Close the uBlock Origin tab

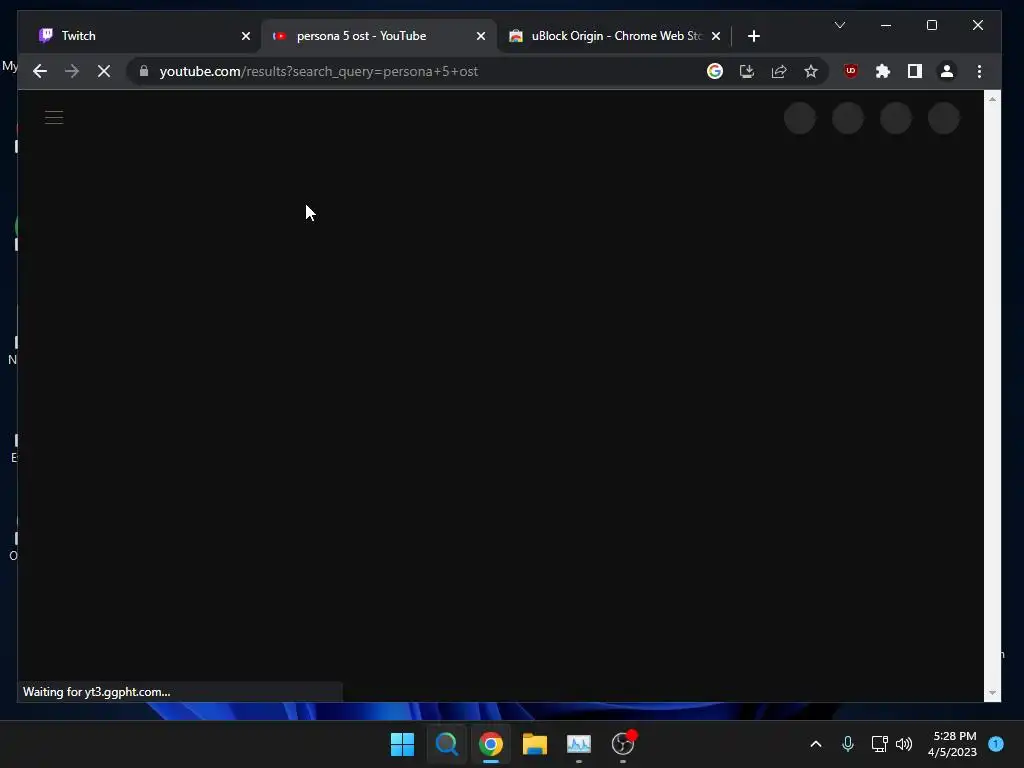point(716,36)
